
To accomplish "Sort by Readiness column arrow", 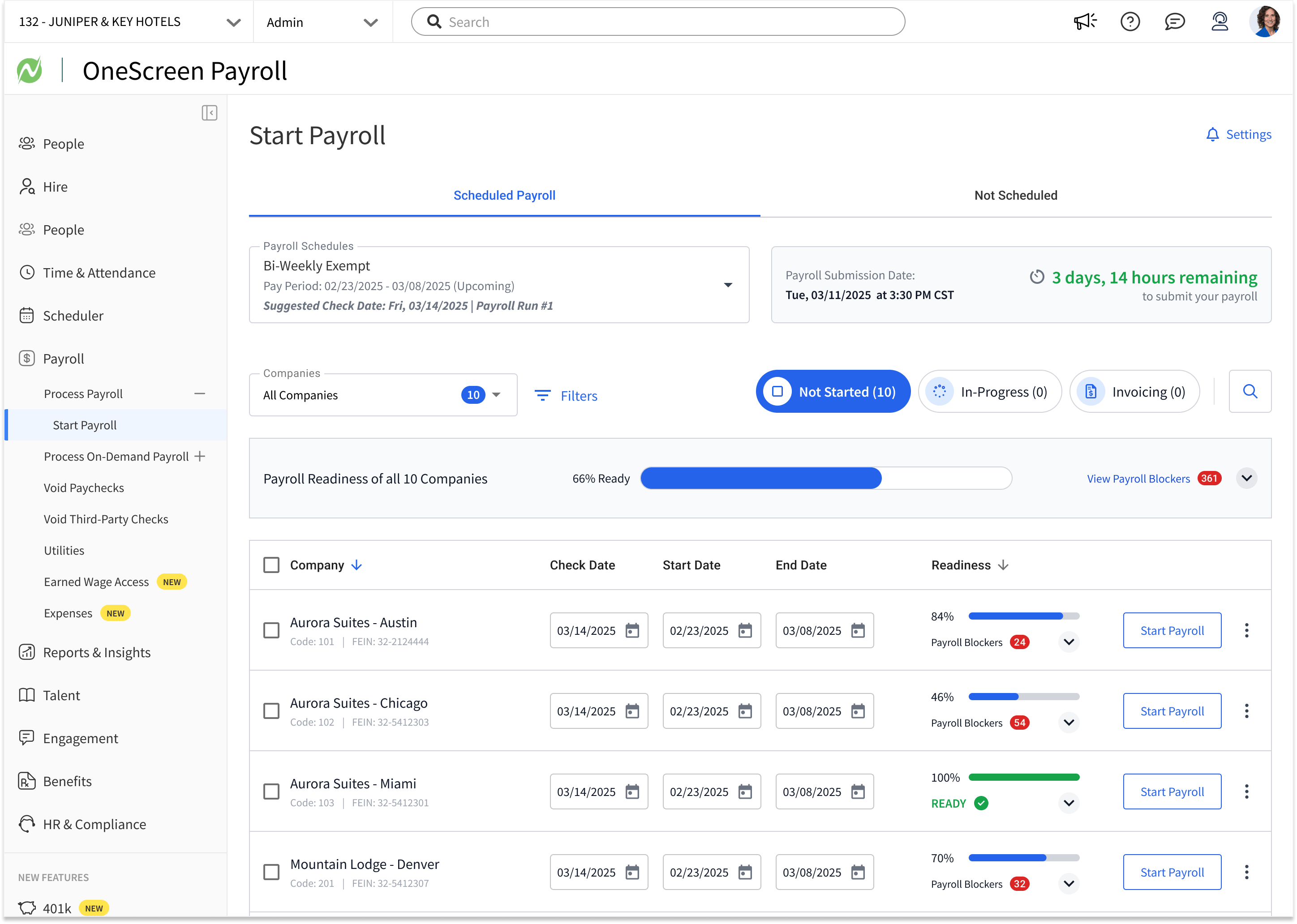I will coord(1003,565).
